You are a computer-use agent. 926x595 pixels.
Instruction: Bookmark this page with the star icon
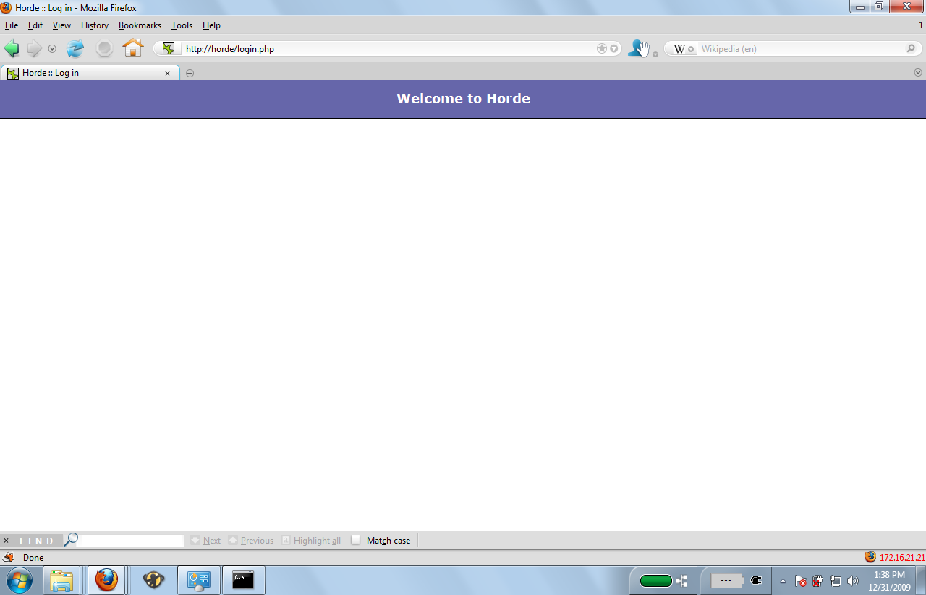tap(602, 49)
